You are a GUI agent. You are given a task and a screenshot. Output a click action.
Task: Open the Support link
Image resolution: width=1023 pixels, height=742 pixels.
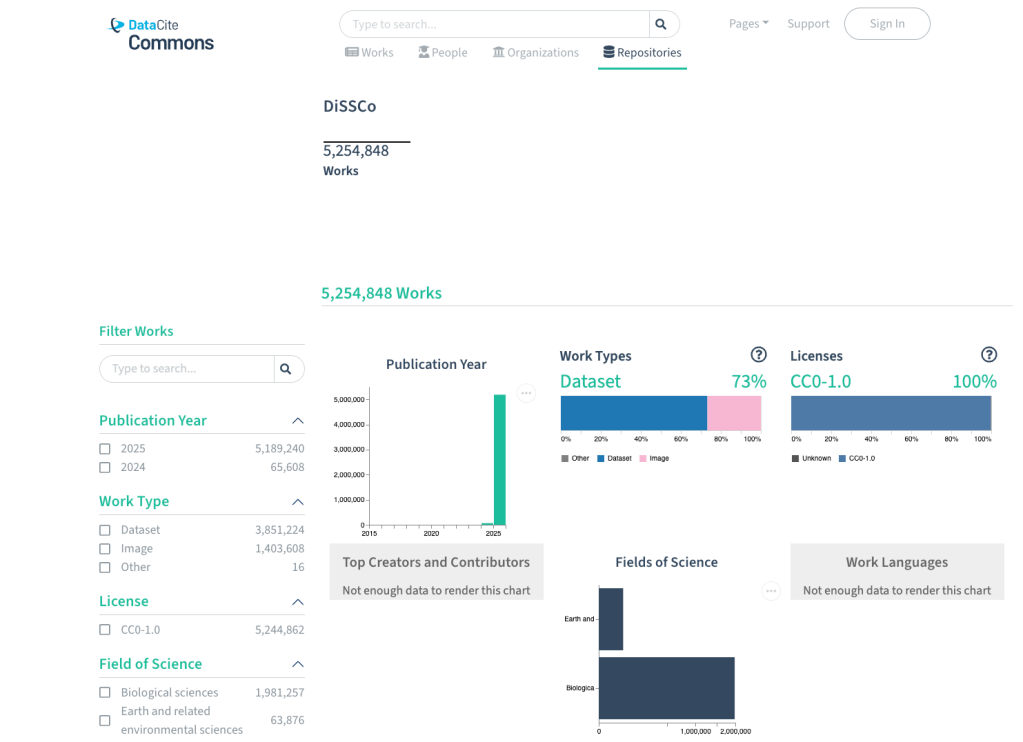click(808, 24)
